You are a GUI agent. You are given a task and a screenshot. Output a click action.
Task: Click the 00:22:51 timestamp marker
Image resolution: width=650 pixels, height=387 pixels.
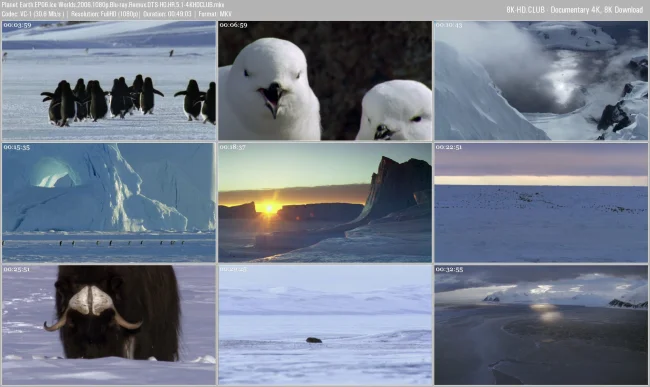coord(449,147)
